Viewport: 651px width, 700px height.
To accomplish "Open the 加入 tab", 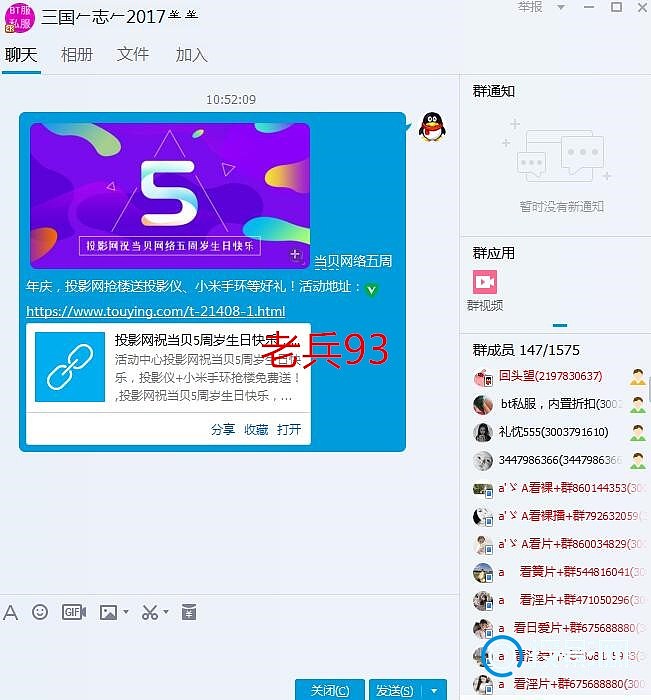I will click(192, 55).
